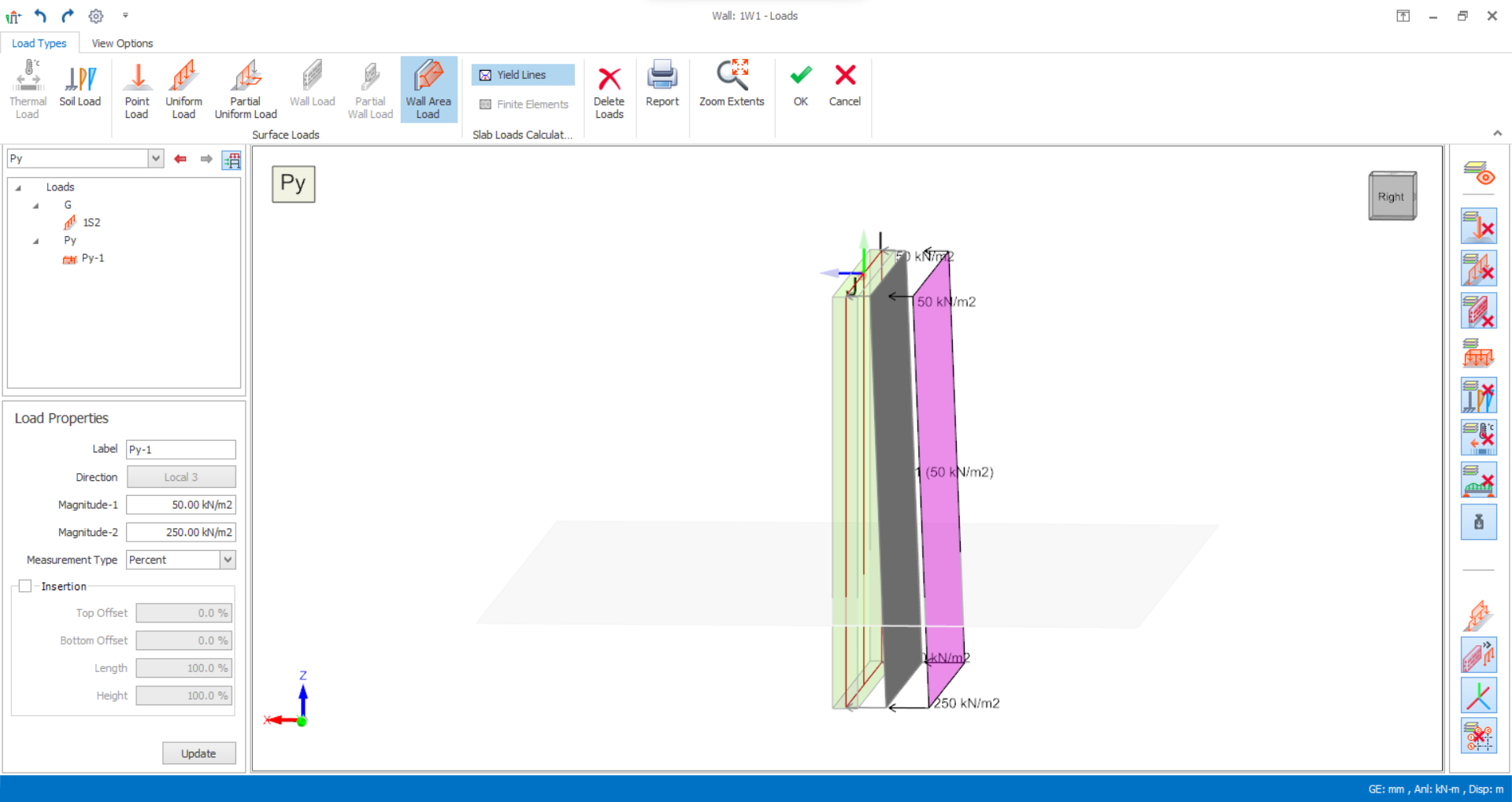Click the Right view cube face
This screenshot has height=802, width=1512.
1391,197
